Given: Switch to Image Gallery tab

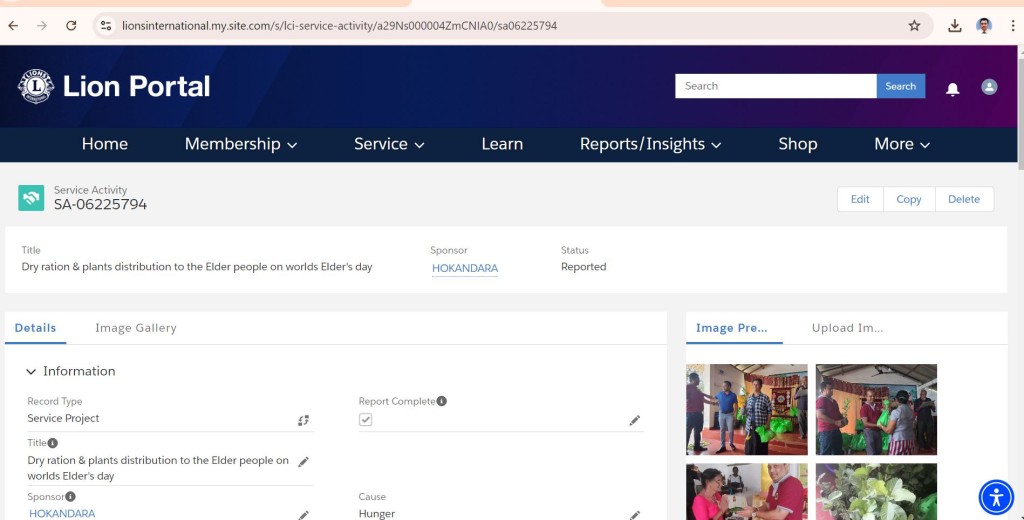Looking at the screenshot, I should pos(136,328).
